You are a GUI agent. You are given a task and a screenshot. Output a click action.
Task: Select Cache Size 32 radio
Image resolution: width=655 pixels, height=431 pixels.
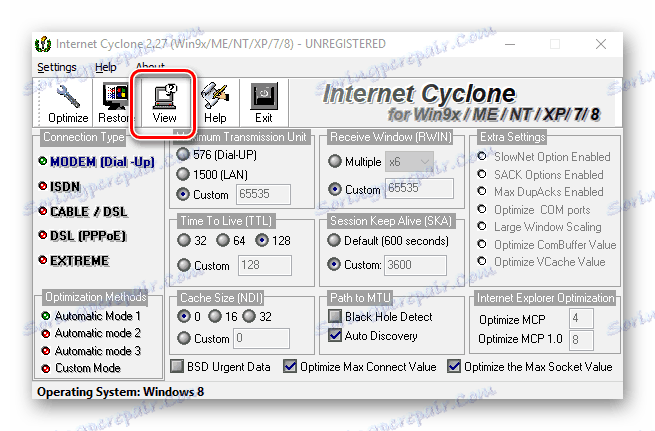tap(249, 316)
